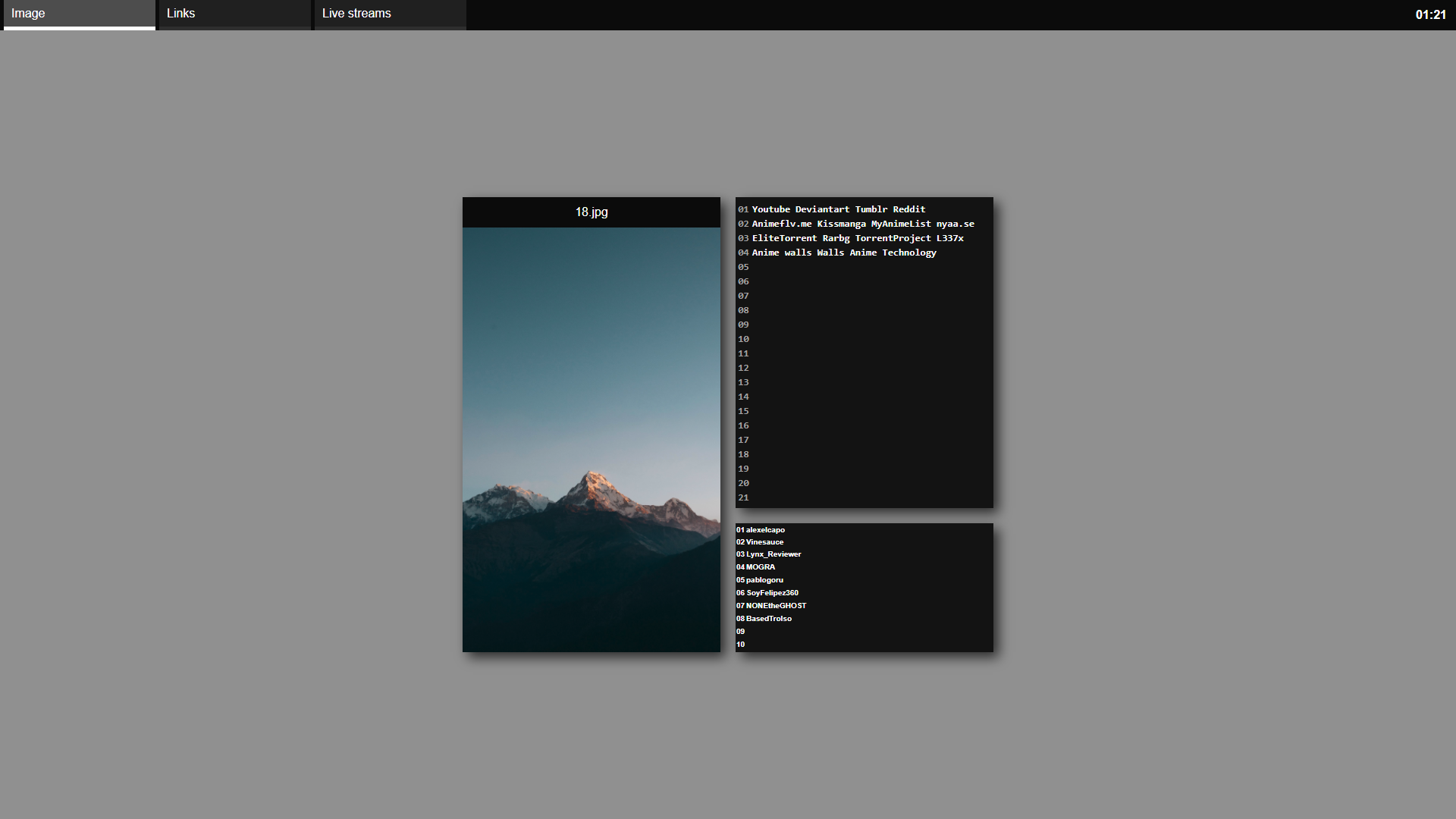Viewport: 1456px width, 819px height.
Task: Open the Vinesauce live stream
Action: tap(764, 542)
